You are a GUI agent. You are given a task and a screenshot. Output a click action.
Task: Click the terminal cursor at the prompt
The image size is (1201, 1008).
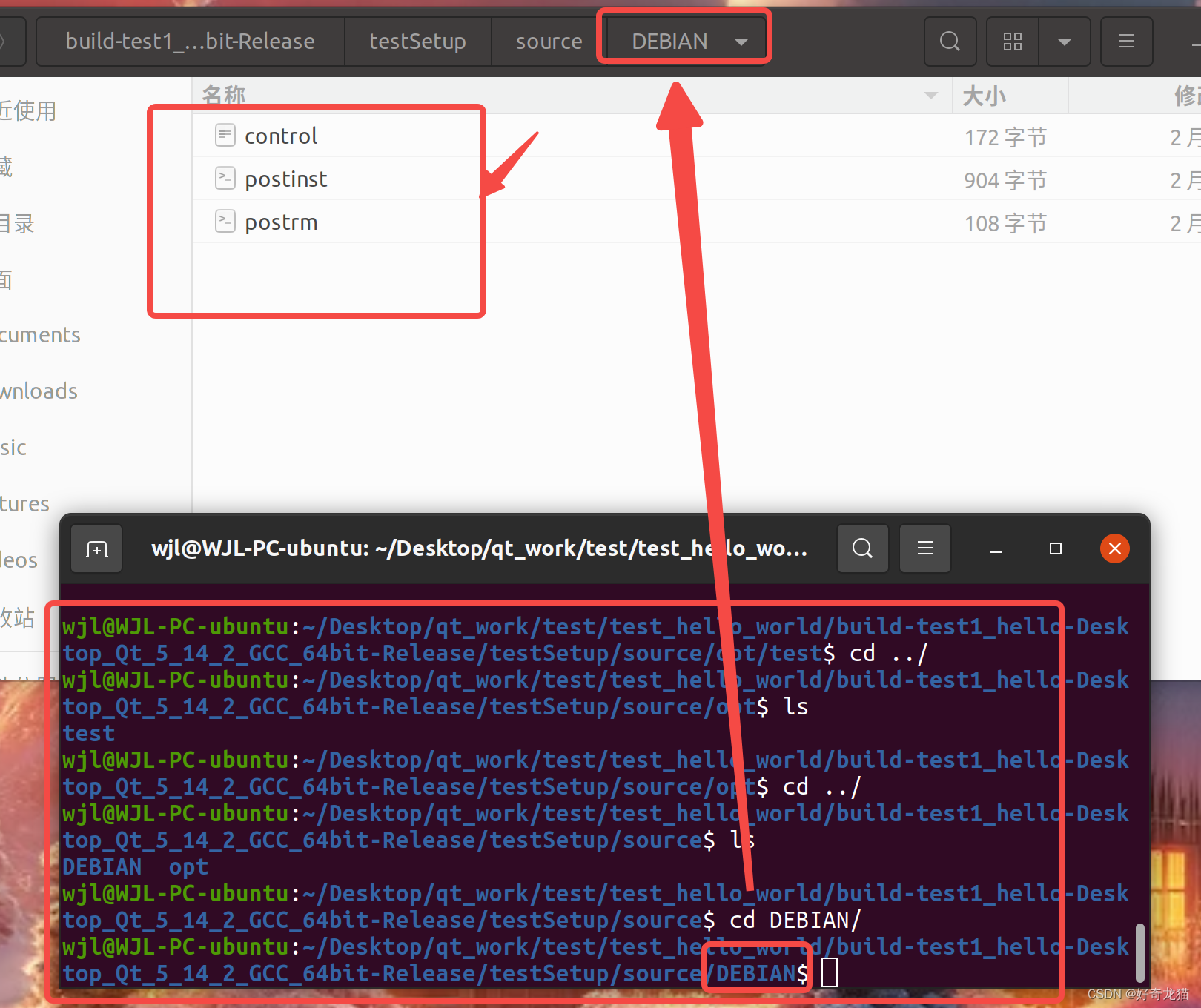(830, 972)
